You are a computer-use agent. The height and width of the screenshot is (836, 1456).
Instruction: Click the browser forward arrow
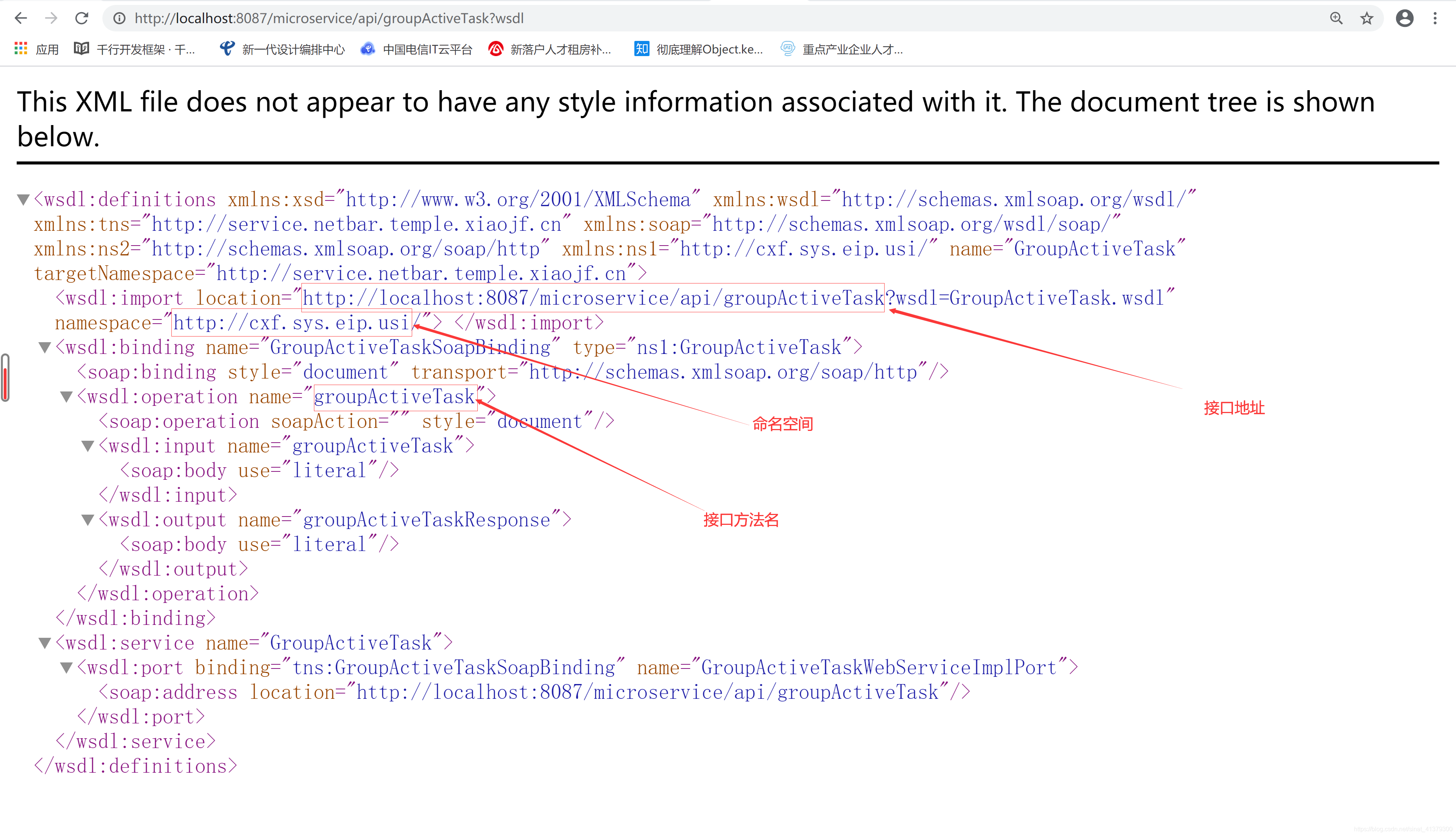coord(51,18)
